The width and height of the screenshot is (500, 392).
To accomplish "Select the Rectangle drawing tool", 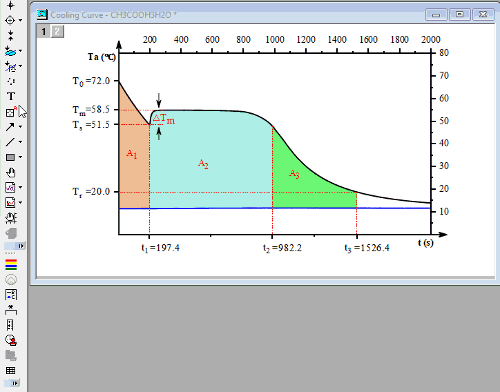I will coord(10,157).
